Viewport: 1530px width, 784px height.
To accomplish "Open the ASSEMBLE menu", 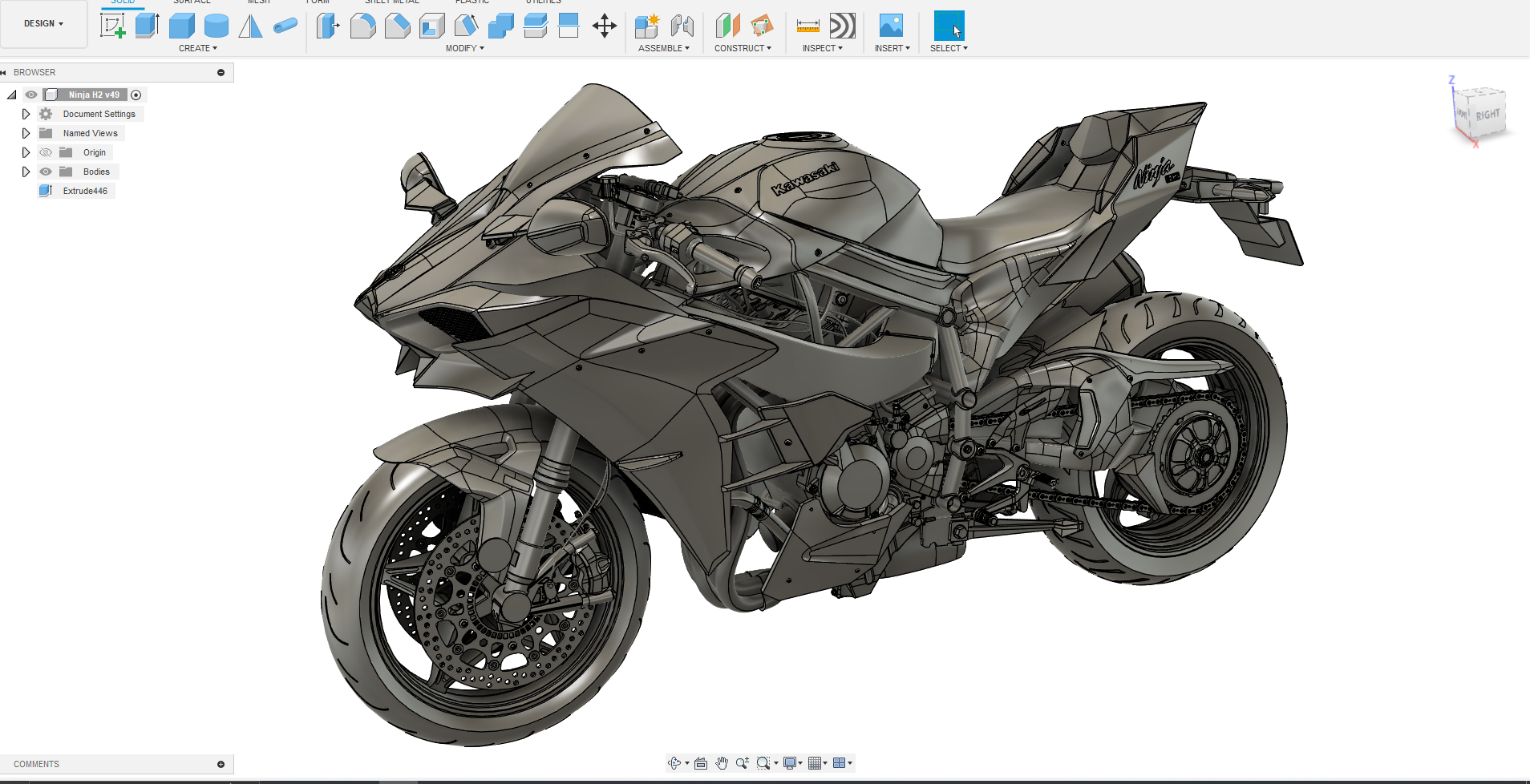I will (x=664, y=48).
